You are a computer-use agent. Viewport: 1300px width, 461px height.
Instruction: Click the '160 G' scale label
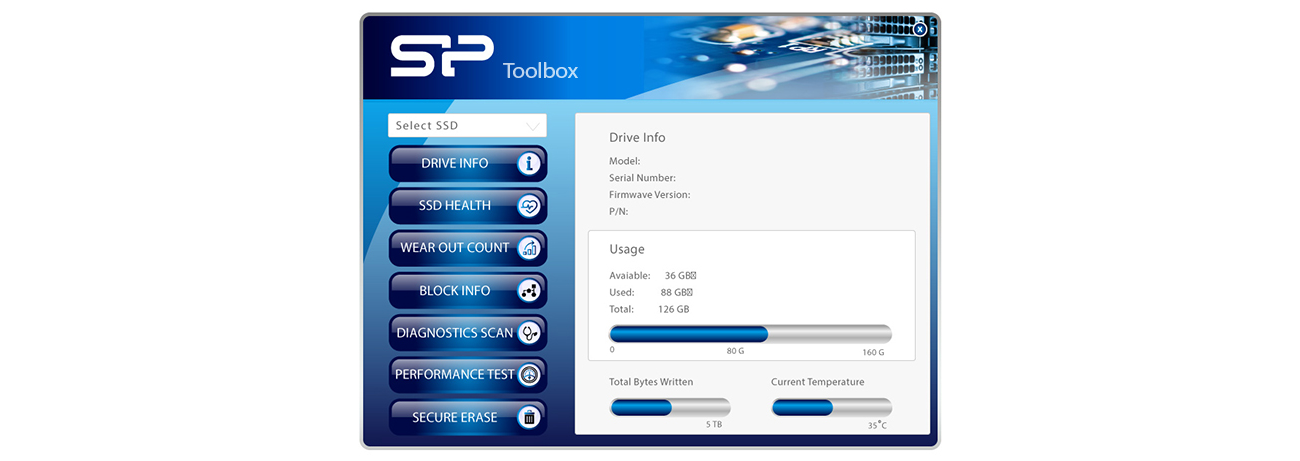[x=873, y=352]
